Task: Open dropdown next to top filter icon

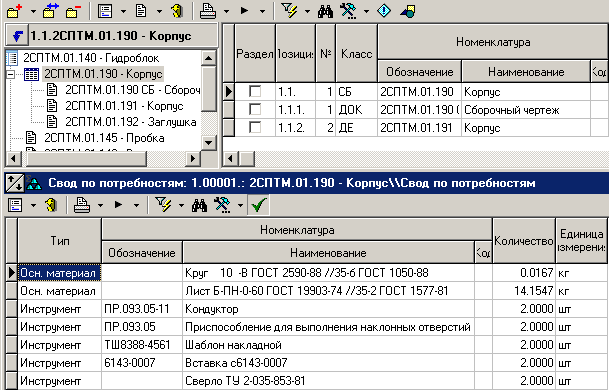Action: point(308,12)
